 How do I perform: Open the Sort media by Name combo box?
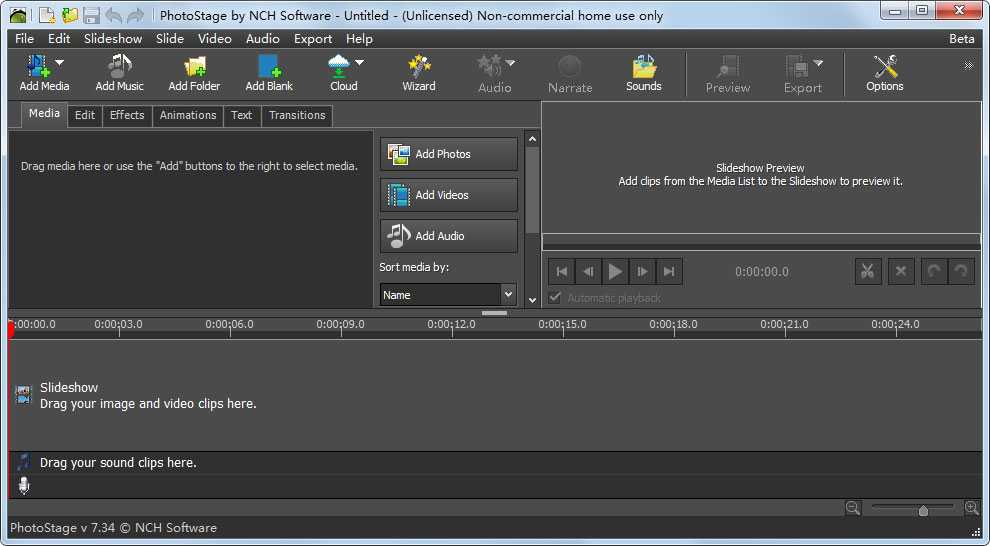click(448, 295)
